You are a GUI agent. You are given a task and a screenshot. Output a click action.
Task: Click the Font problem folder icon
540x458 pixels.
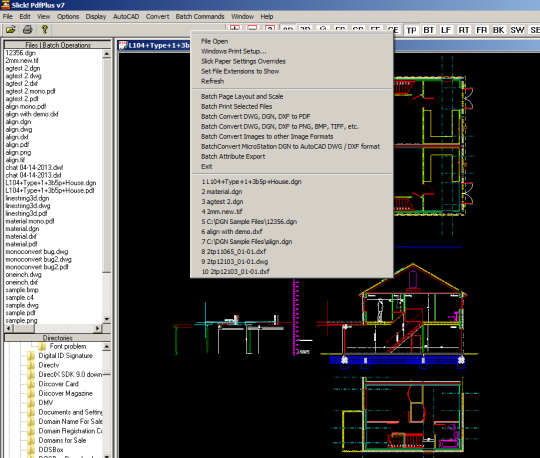(42, 346)
